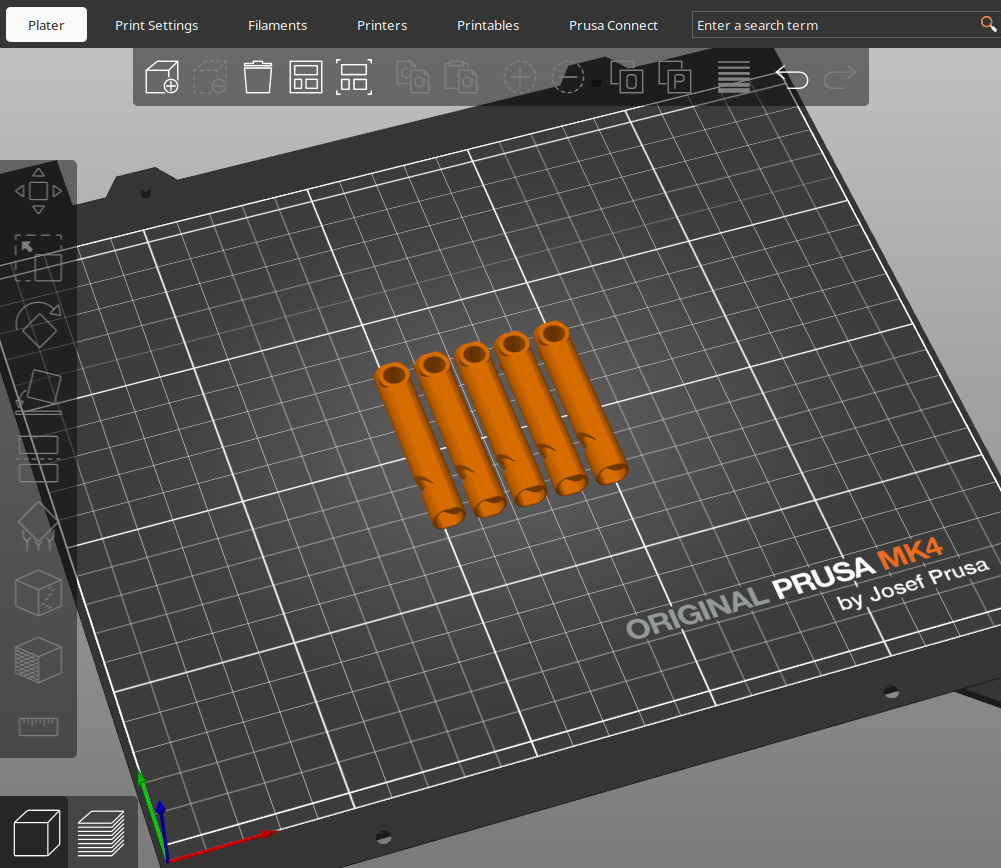Select the Scale tool

click(x=38, y=258)
